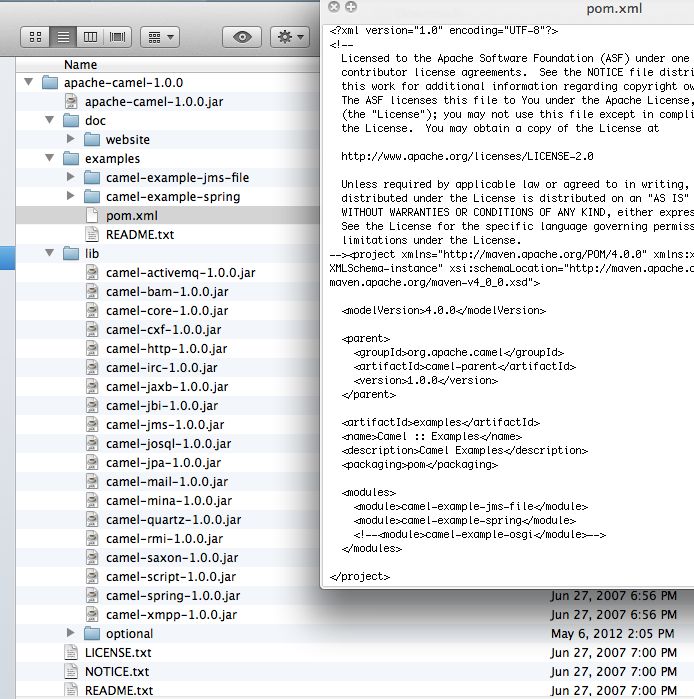Click the May 6, 2012 2:05 PM date
This screenshot has width=694, height=699.
(x=613, y=633)
